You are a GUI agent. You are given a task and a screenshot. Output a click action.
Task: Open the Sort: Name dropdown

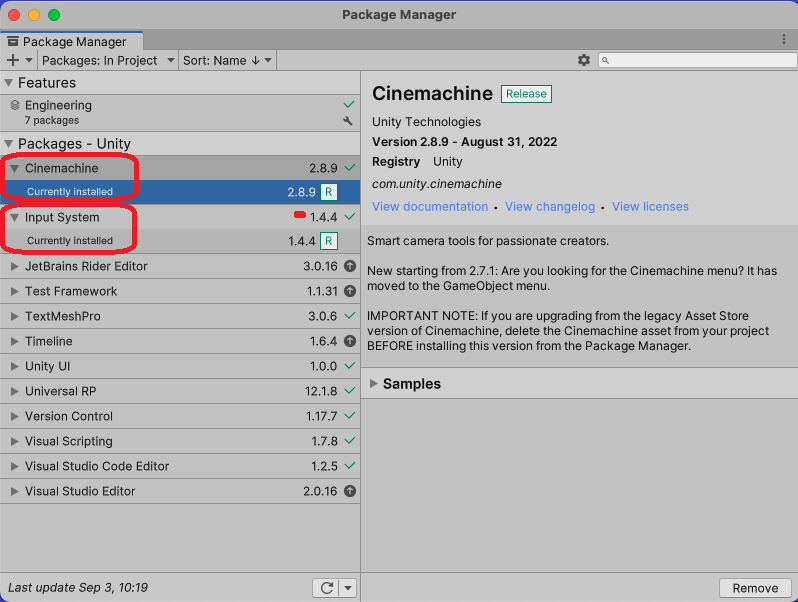point(226,60)
